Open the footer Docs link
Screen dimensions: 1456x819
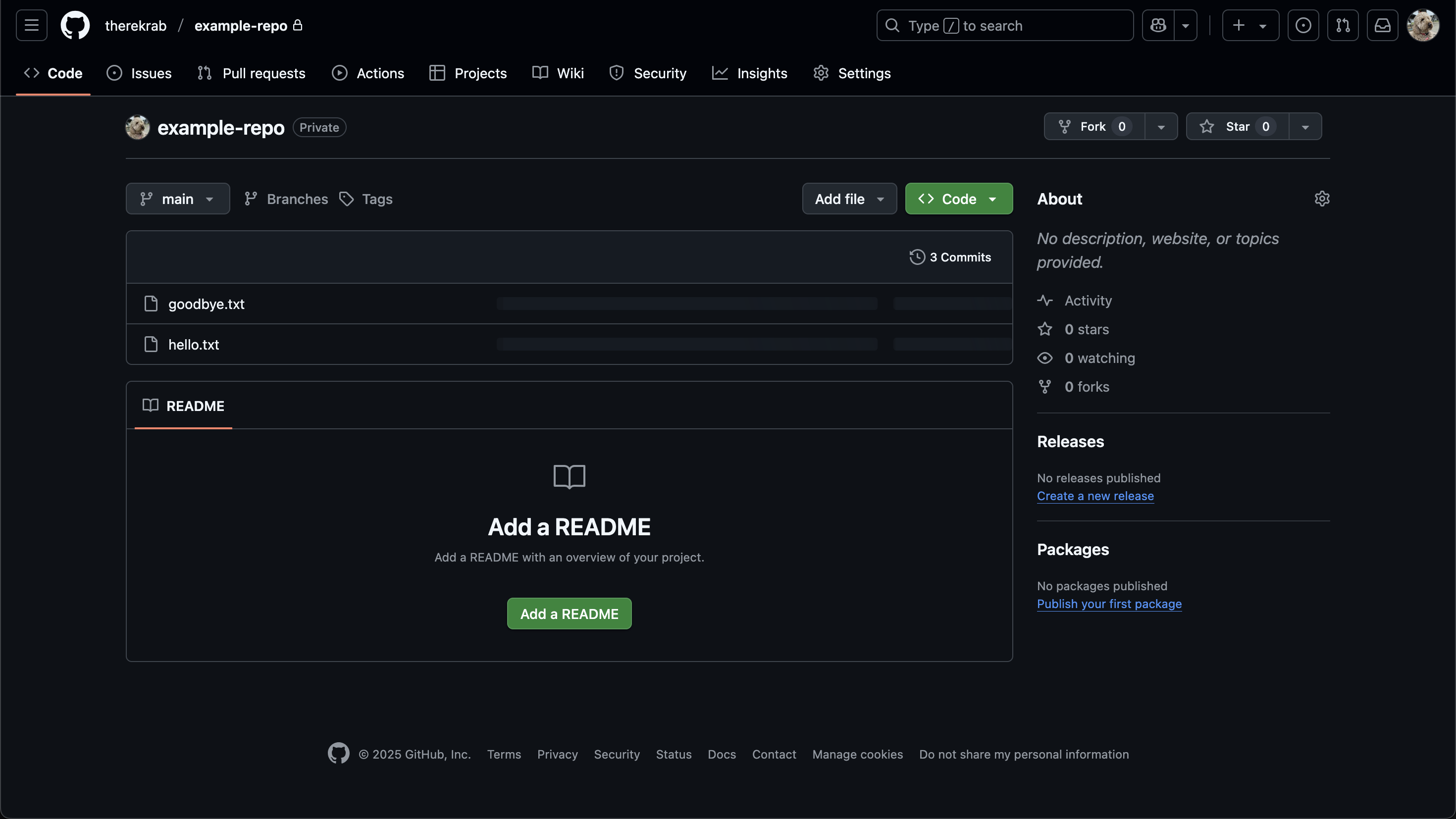pyautogui.click(x=722, y=755)
